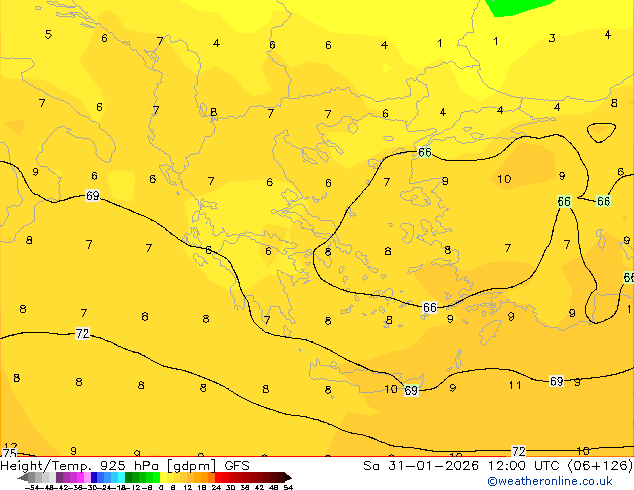Click the '66' contour label above the Aegean
Screen dimensions: 634x490
[425, 152]
